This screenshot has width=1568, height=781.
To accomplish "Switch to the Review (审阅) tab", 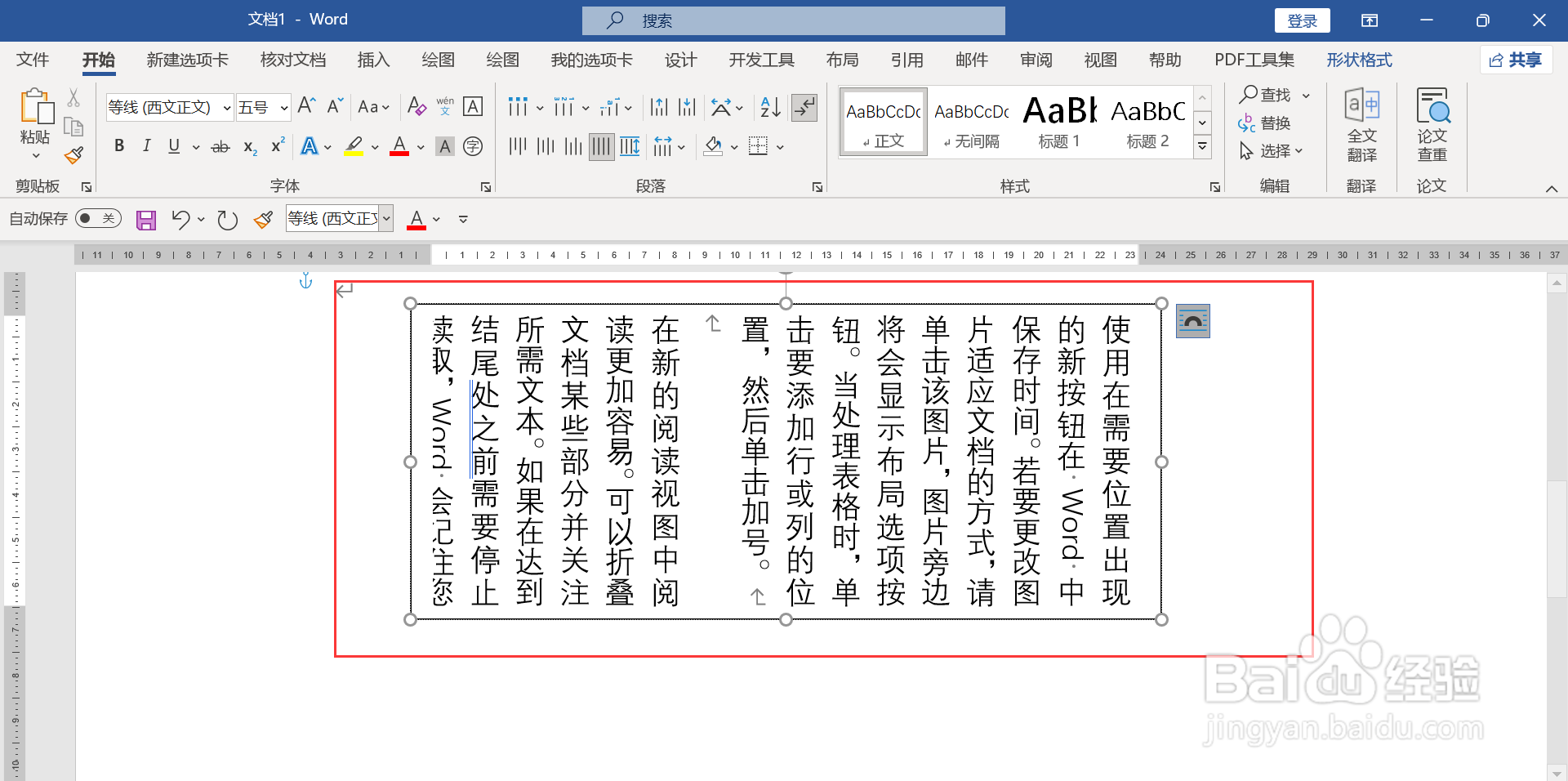I will tap(1036, 60).
